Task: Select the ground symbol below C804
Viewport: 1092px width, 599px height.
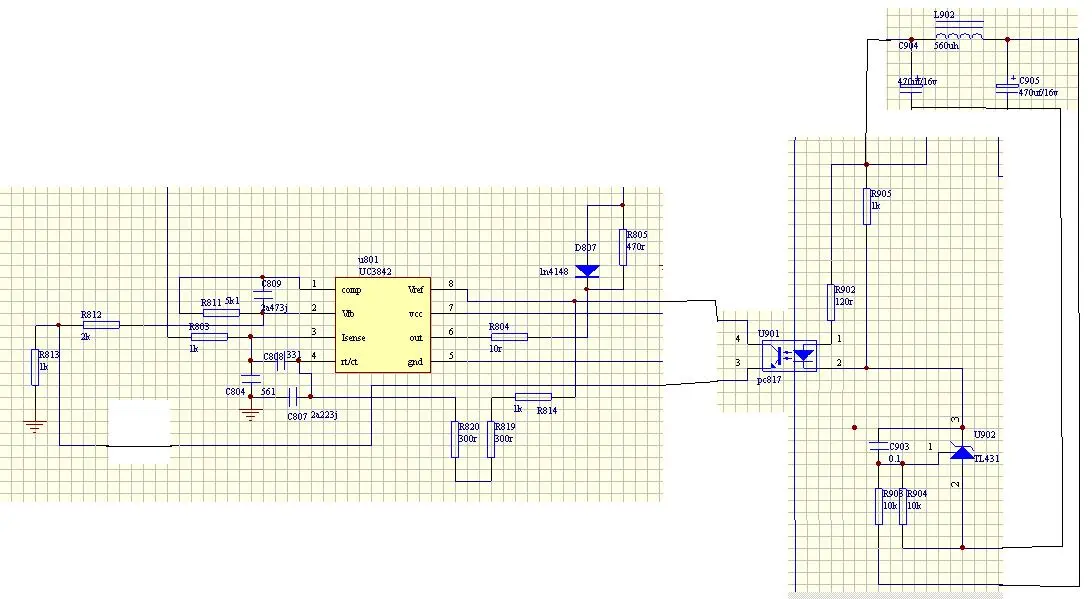Action: tap(251, 414)
